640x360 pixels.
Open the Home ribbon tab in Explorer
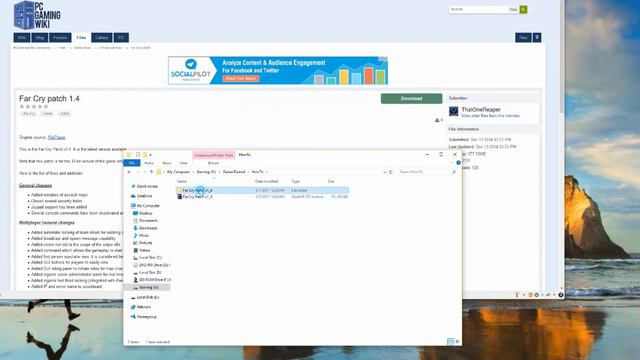click(149, 163)
